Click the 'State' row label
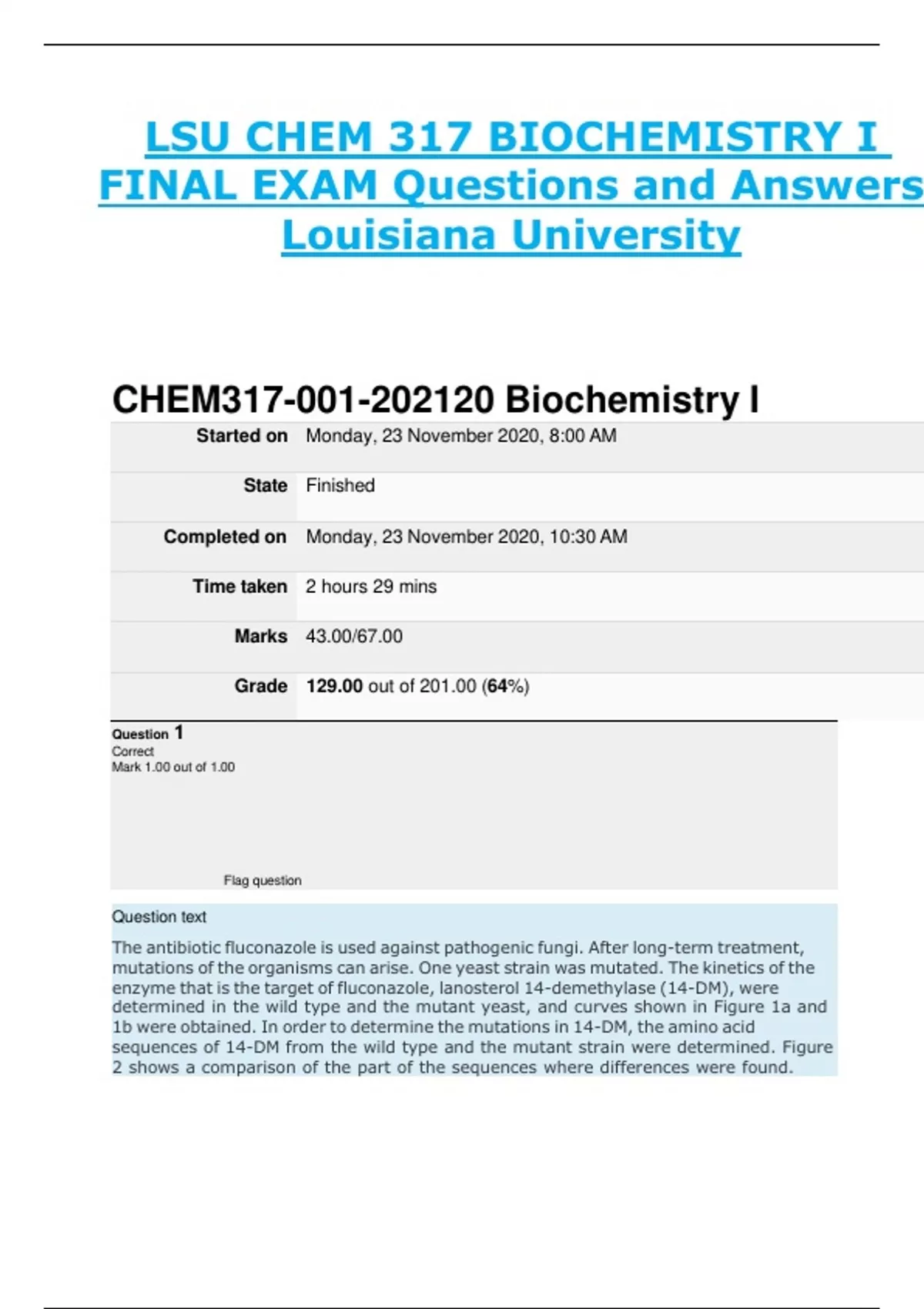The image size is (924, 1309). 265,485
